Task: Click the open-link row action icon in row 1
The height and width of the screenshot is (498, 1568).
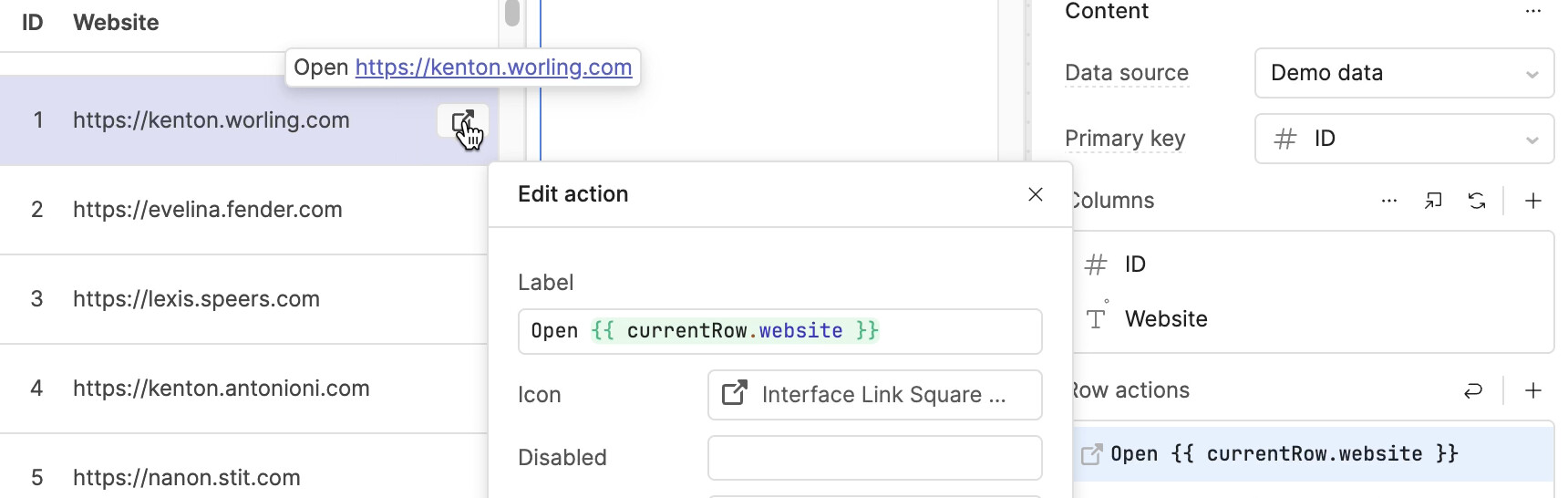Action: (463, 121)
